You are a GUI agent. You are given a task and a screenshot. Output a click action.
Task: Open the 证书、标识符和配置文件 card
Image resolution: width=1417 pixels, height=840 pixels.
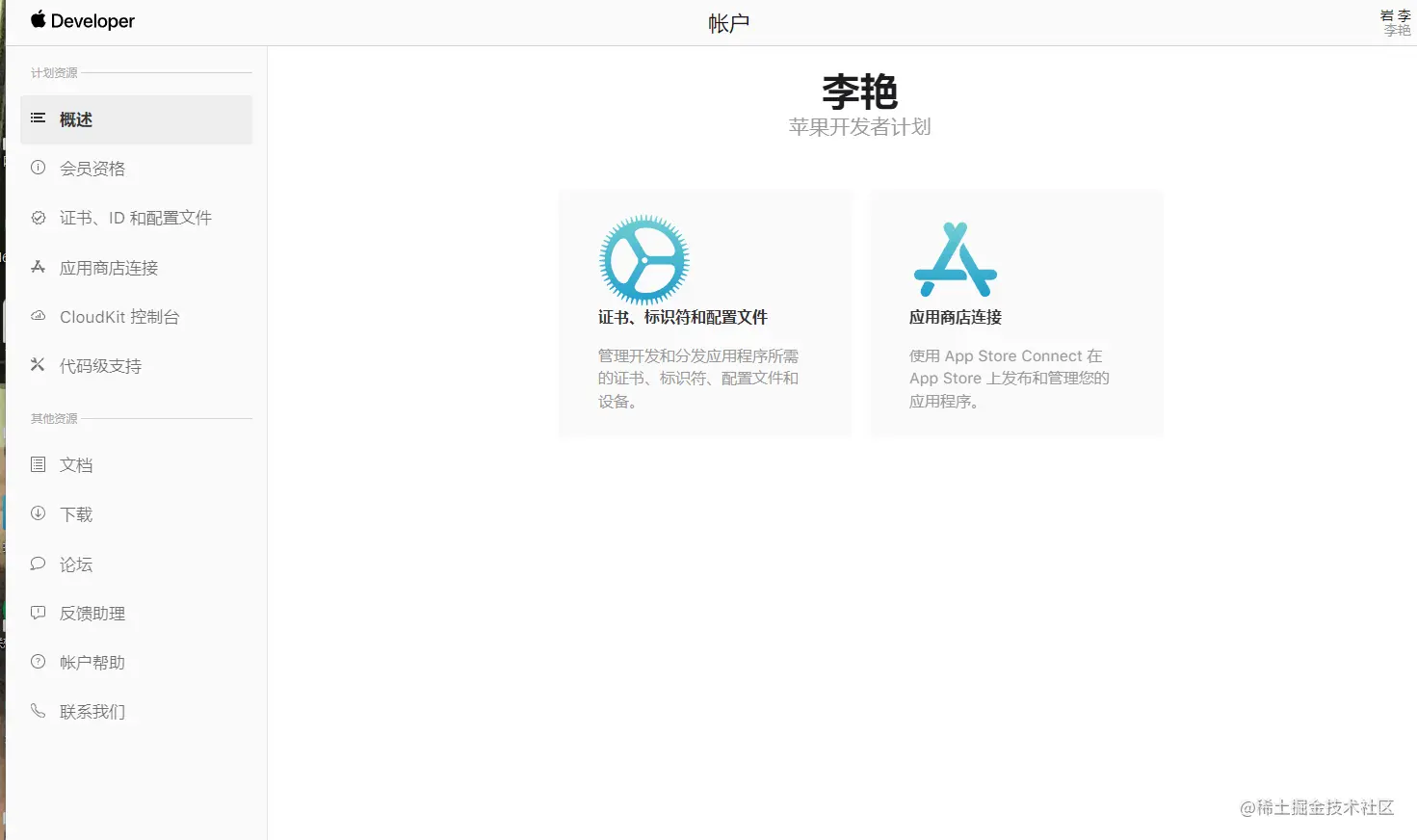(704, 313)
